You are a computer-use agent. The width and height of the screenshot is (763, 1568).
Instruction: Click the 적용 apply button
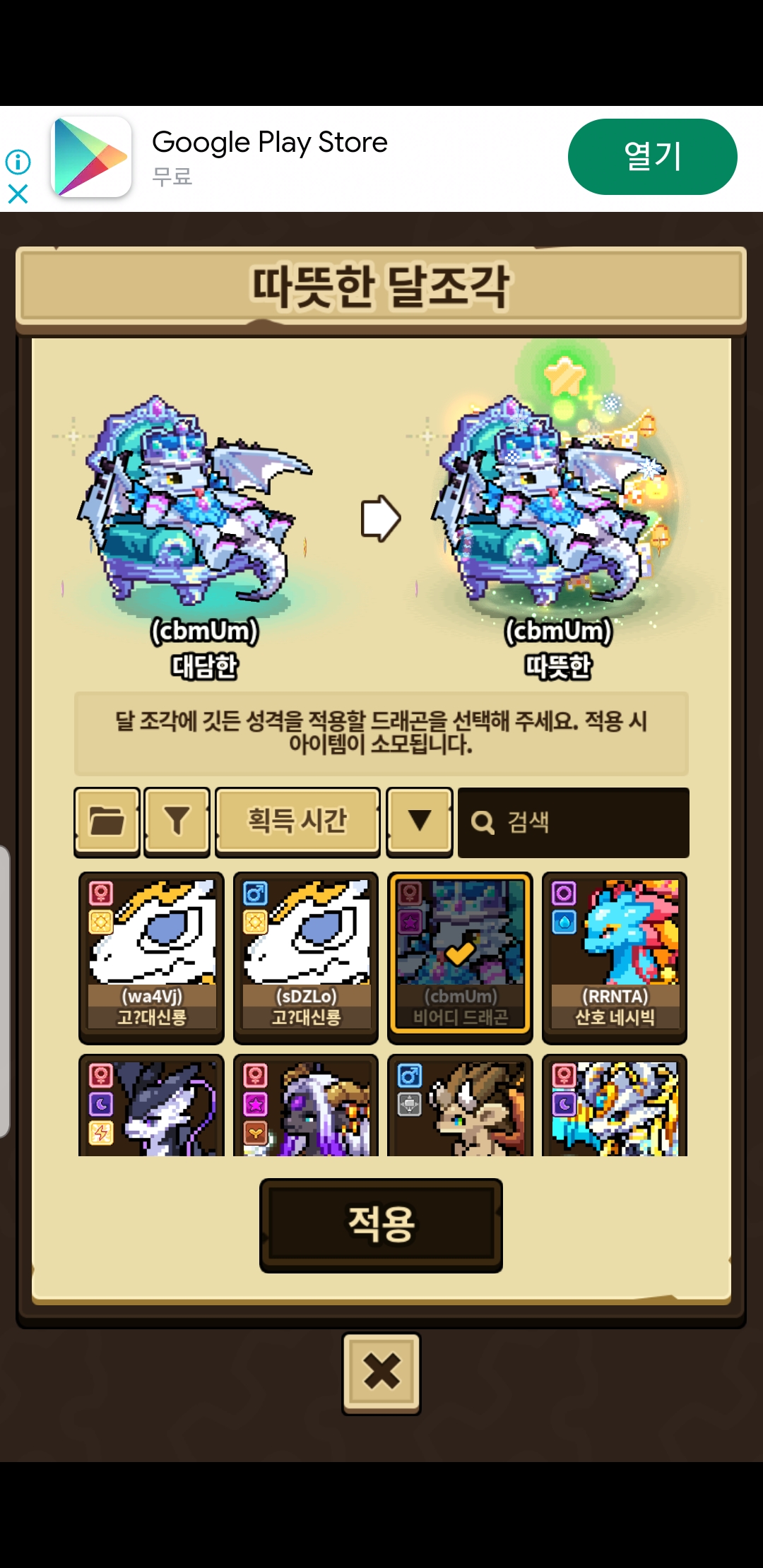tap(381, 1225)
